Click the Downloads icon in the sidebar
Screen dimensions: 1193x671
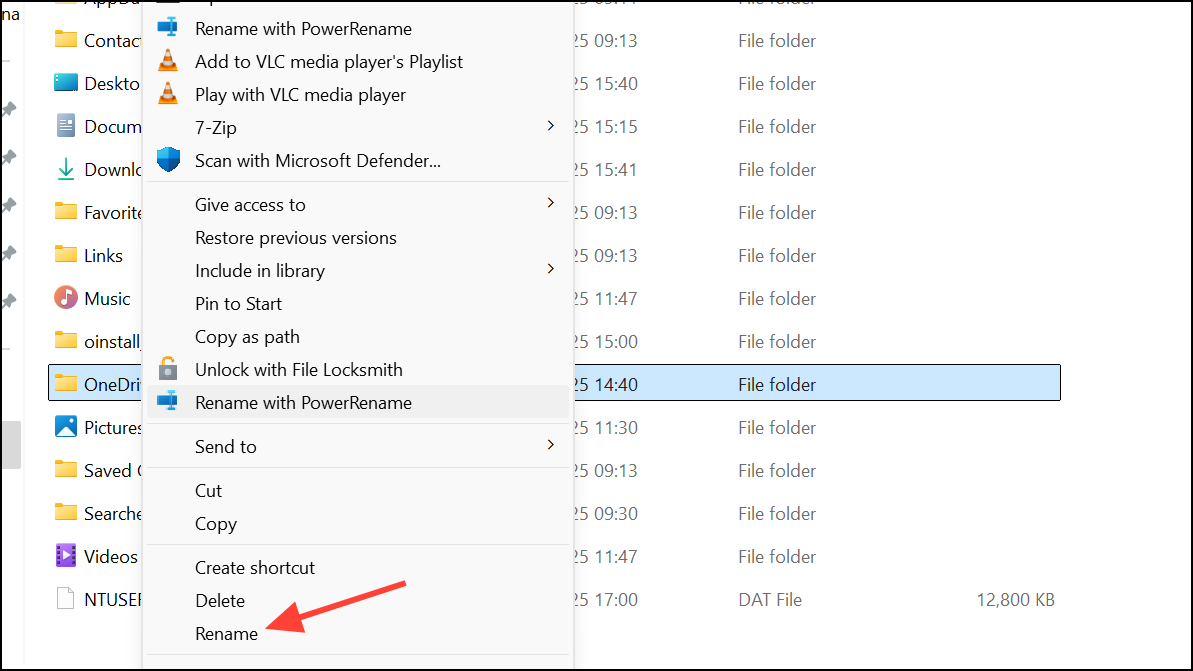point(66,169)
